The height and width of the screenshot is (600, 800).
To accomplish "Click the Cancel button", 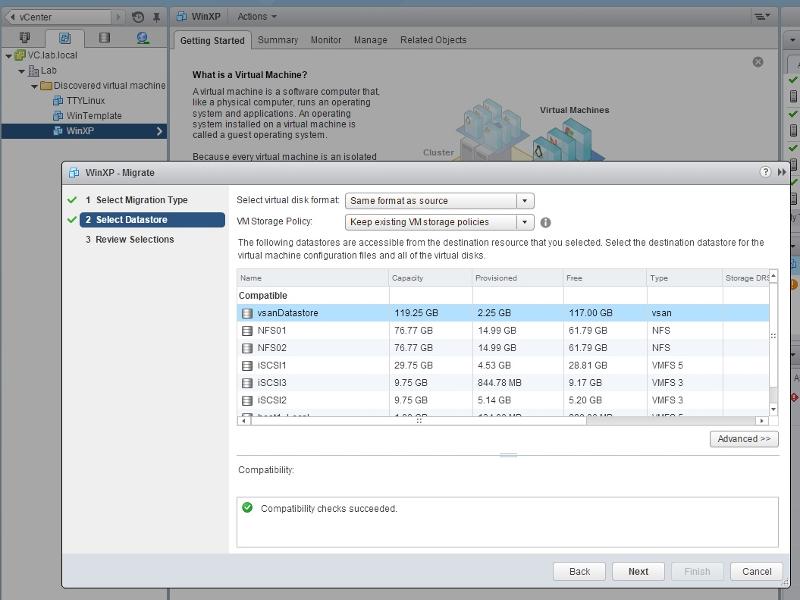I will (757, 571).
